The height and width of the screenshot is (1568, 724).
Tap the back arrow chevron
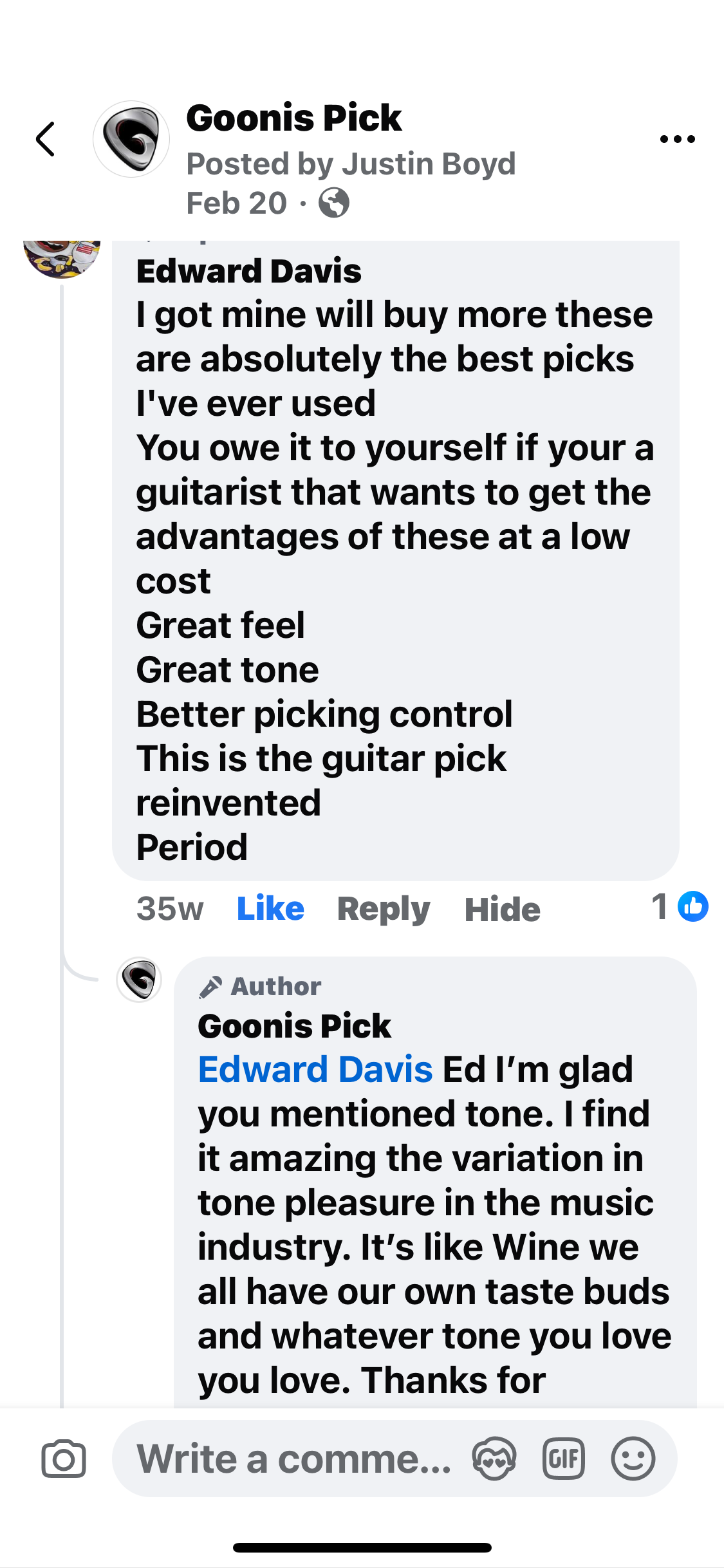click(x=46, y=139)
